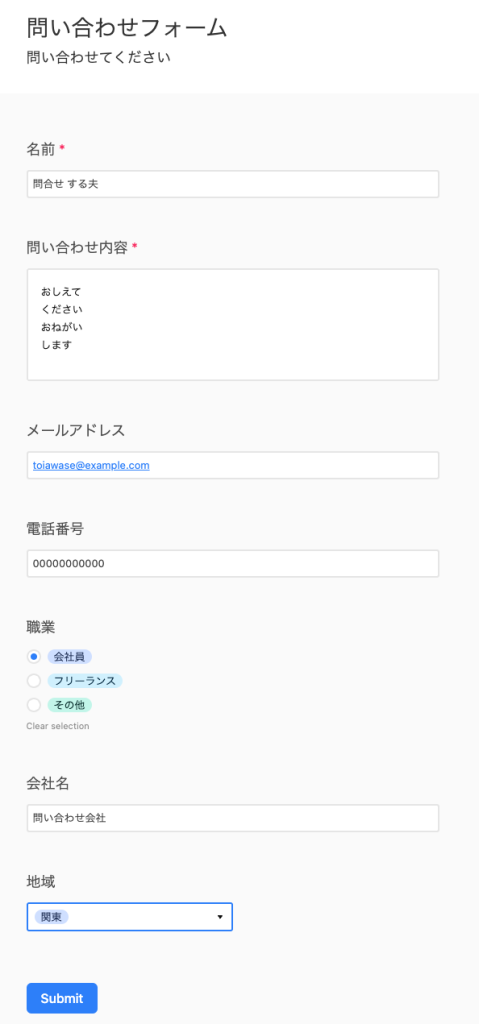Select the 会社員 radio button
This screenshot has width=479, height=1024.
tap(34, 656)
